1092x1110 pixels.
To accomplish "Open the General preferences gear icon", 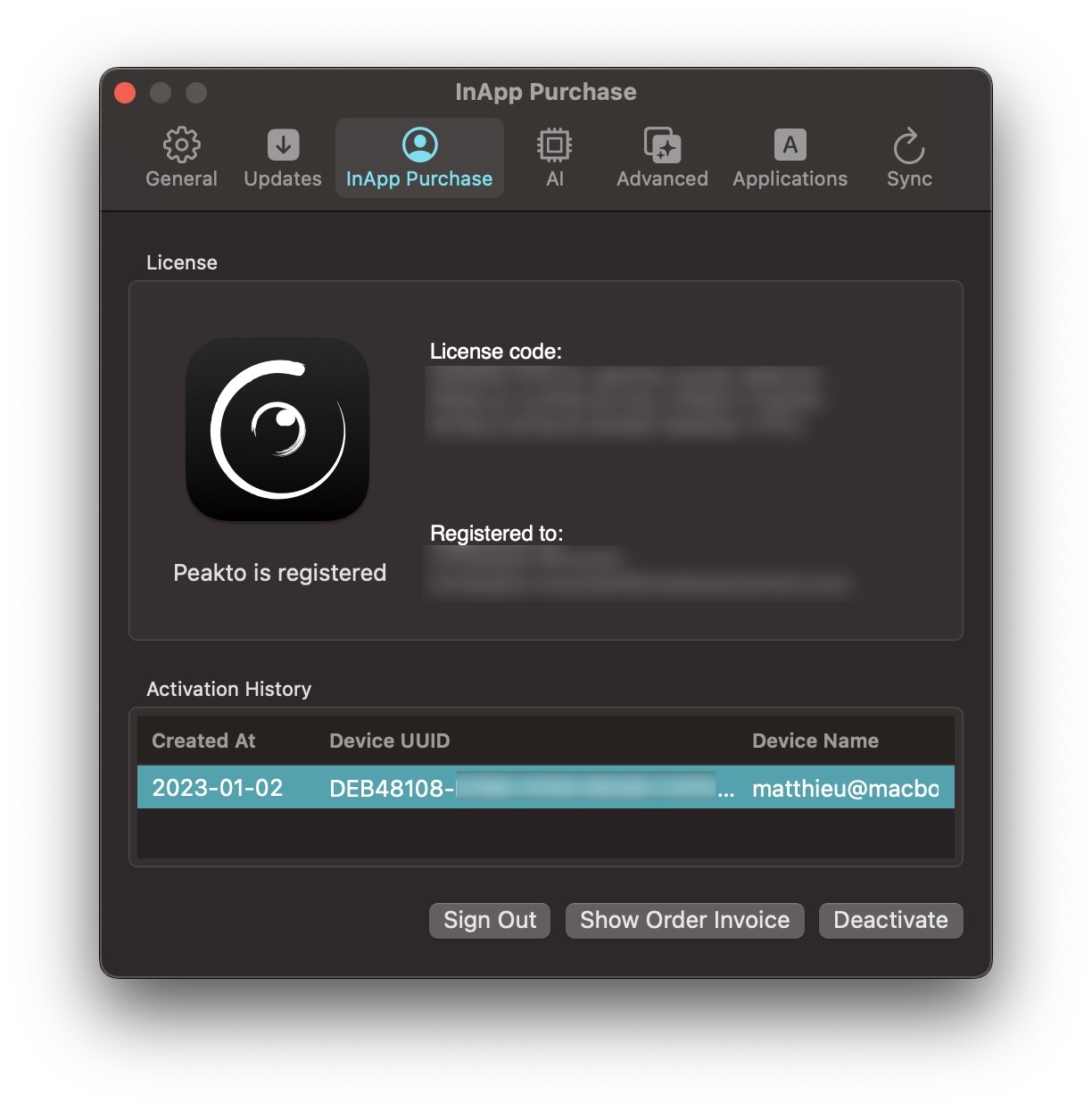I will [x=181, y=145].
